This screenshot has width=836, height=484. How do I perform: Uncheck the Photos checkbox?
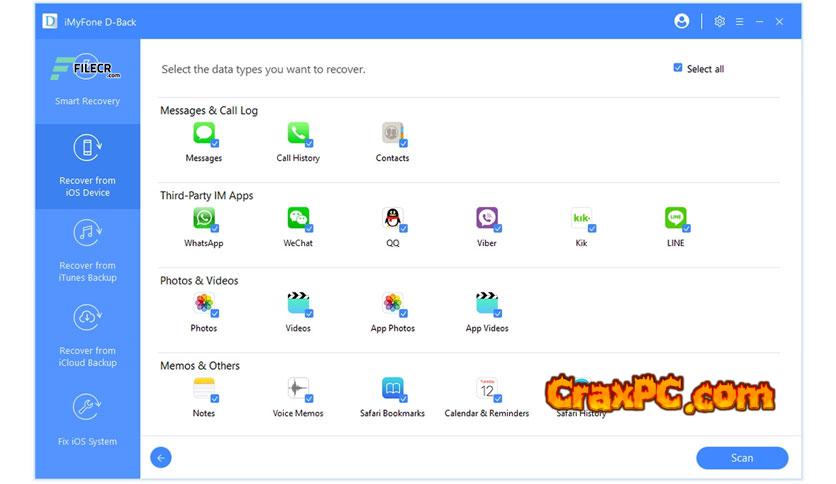pos(214,314)
